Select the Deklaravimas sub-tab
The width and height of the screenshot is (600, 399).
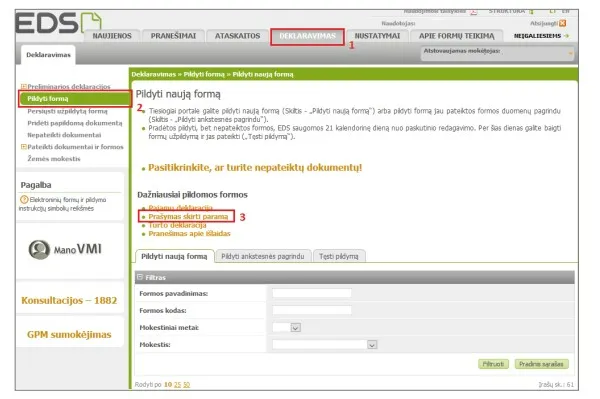coord(49,55)
